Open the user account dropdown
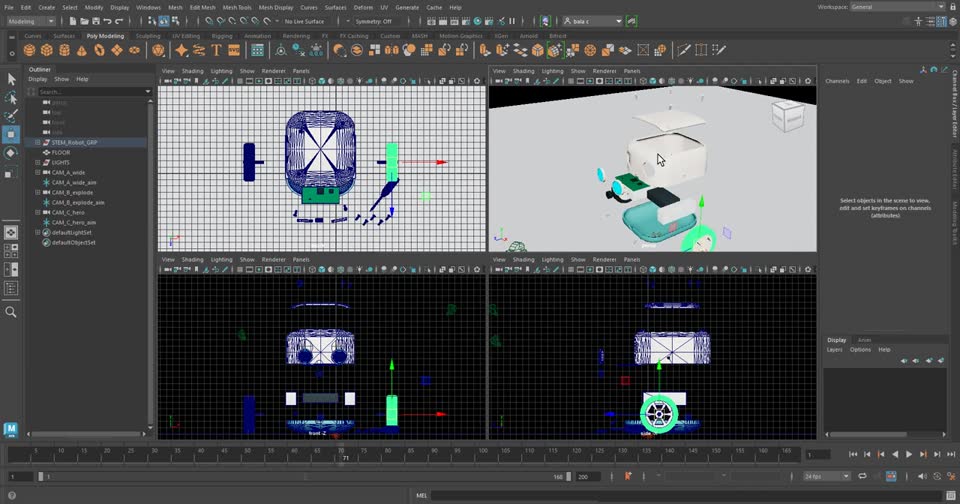Viewport: 960px width, 504px height. tap(593, 21)
